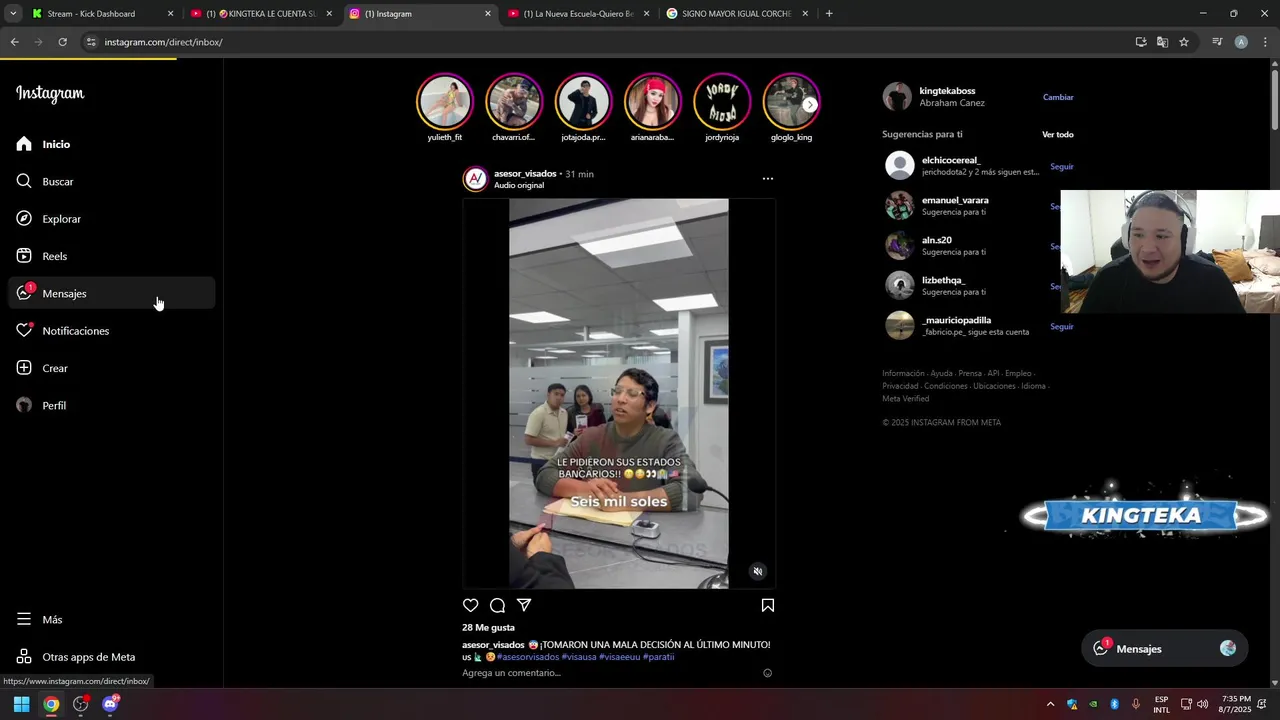Open the post options three-dot menu
The image size is (1280, 720).
pos(768,178)
